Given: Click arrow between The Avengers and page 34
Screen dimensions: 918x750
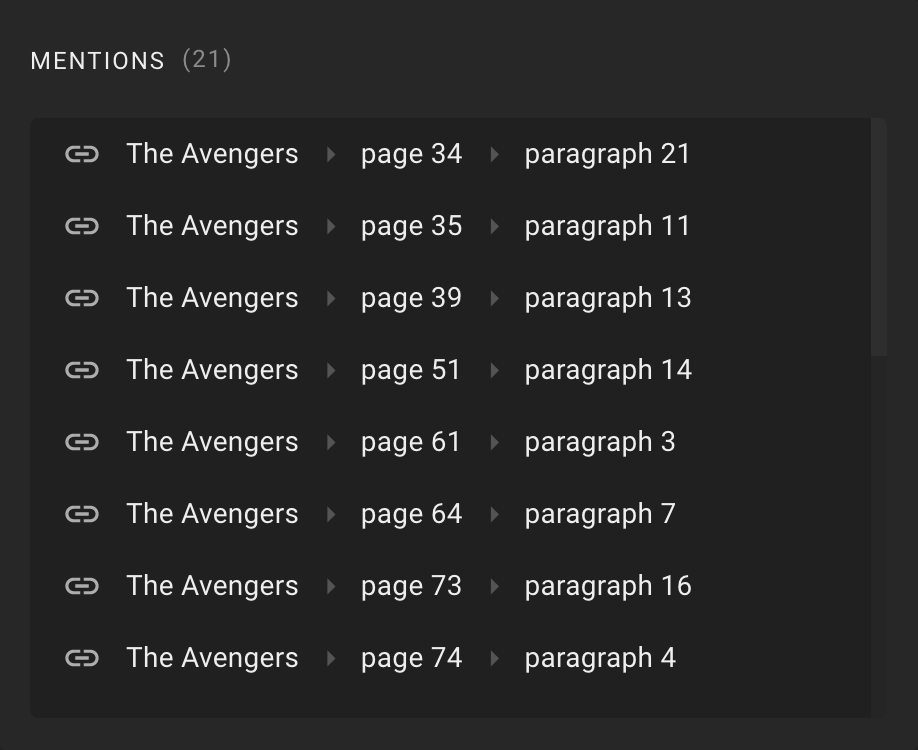Looking at the screenshot, I should 331,154.
